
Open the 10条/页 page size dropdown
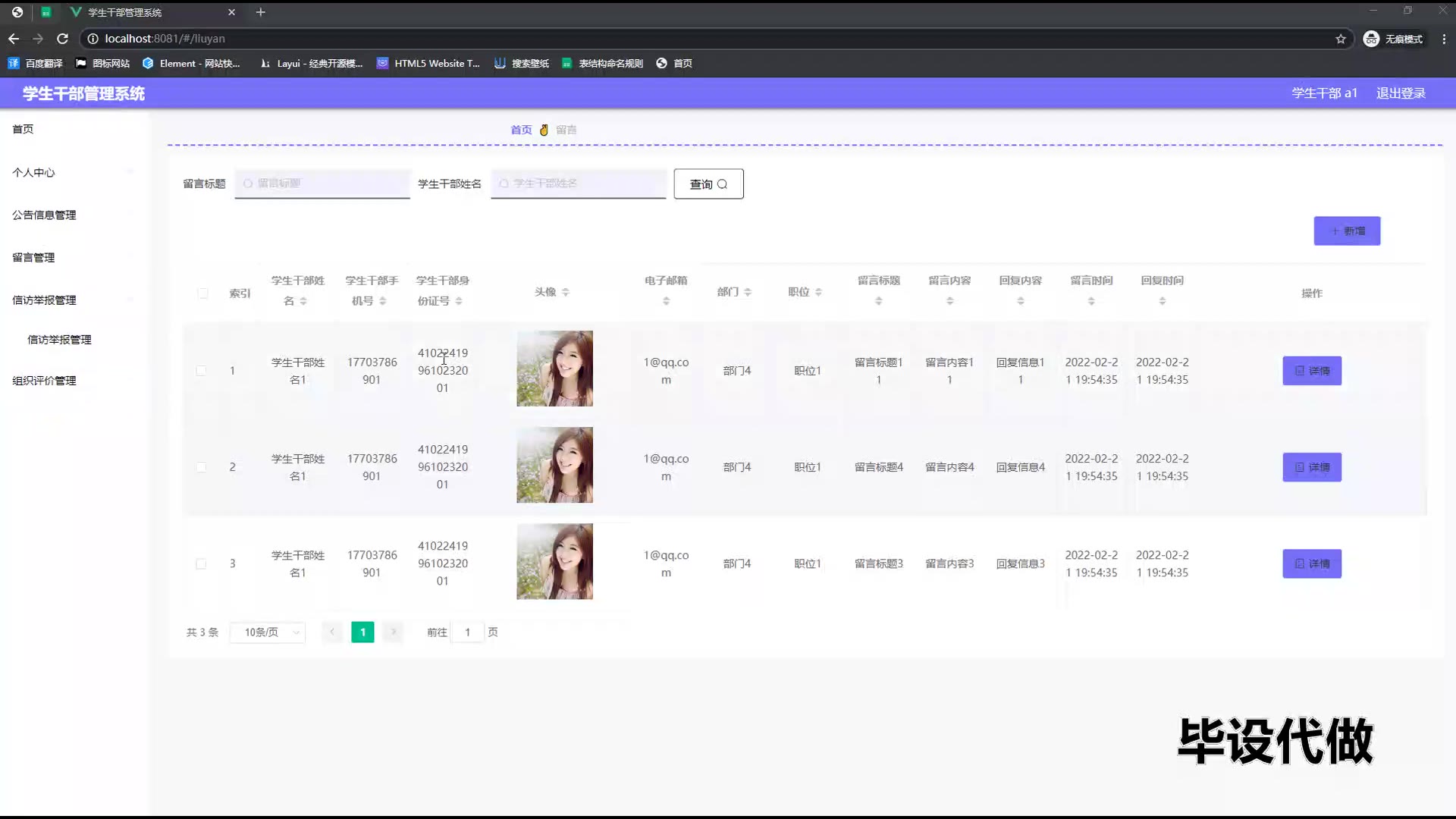(x=268, y=632)
